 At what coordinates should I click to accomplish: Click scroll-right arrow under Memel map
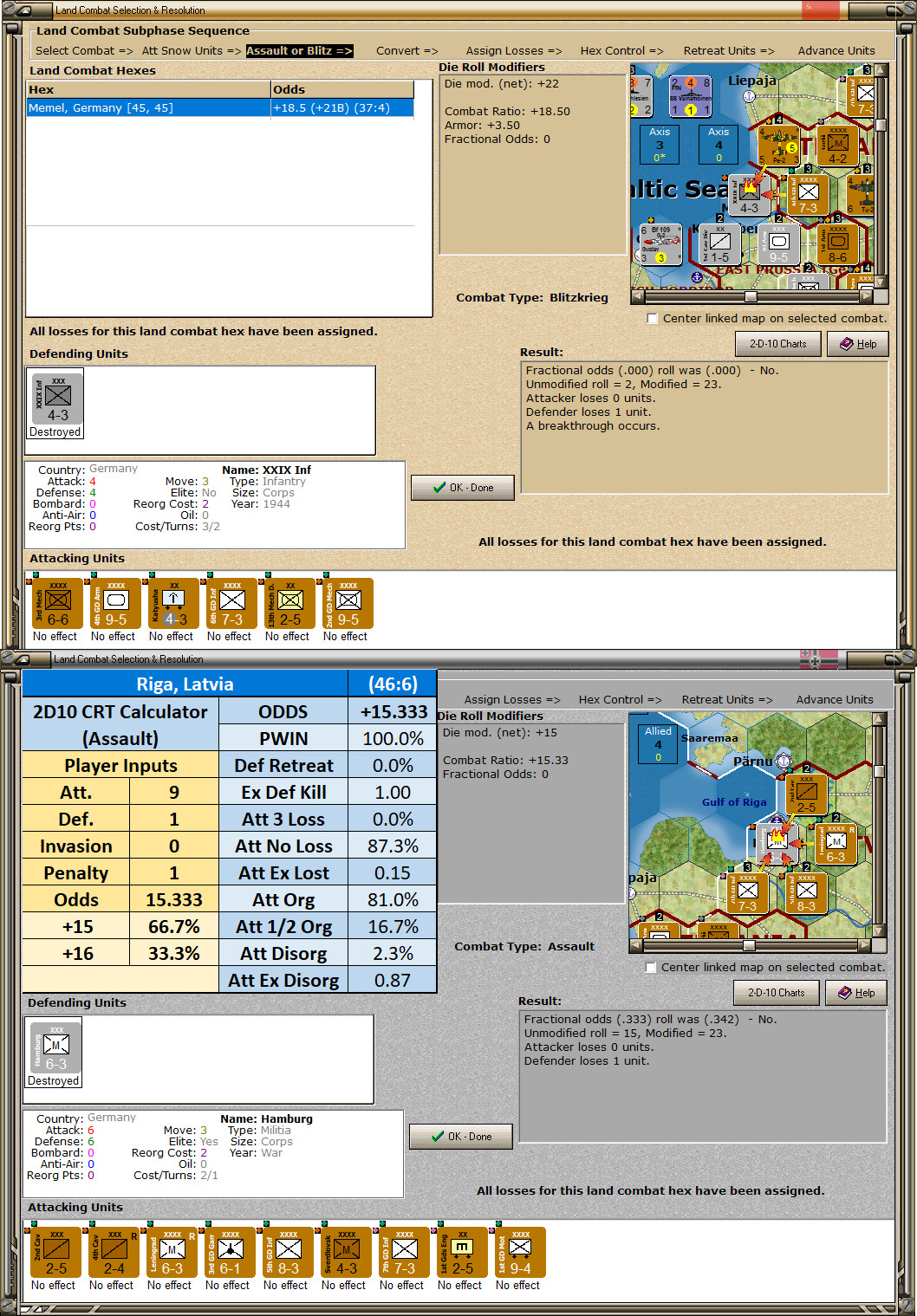[866, 296]
